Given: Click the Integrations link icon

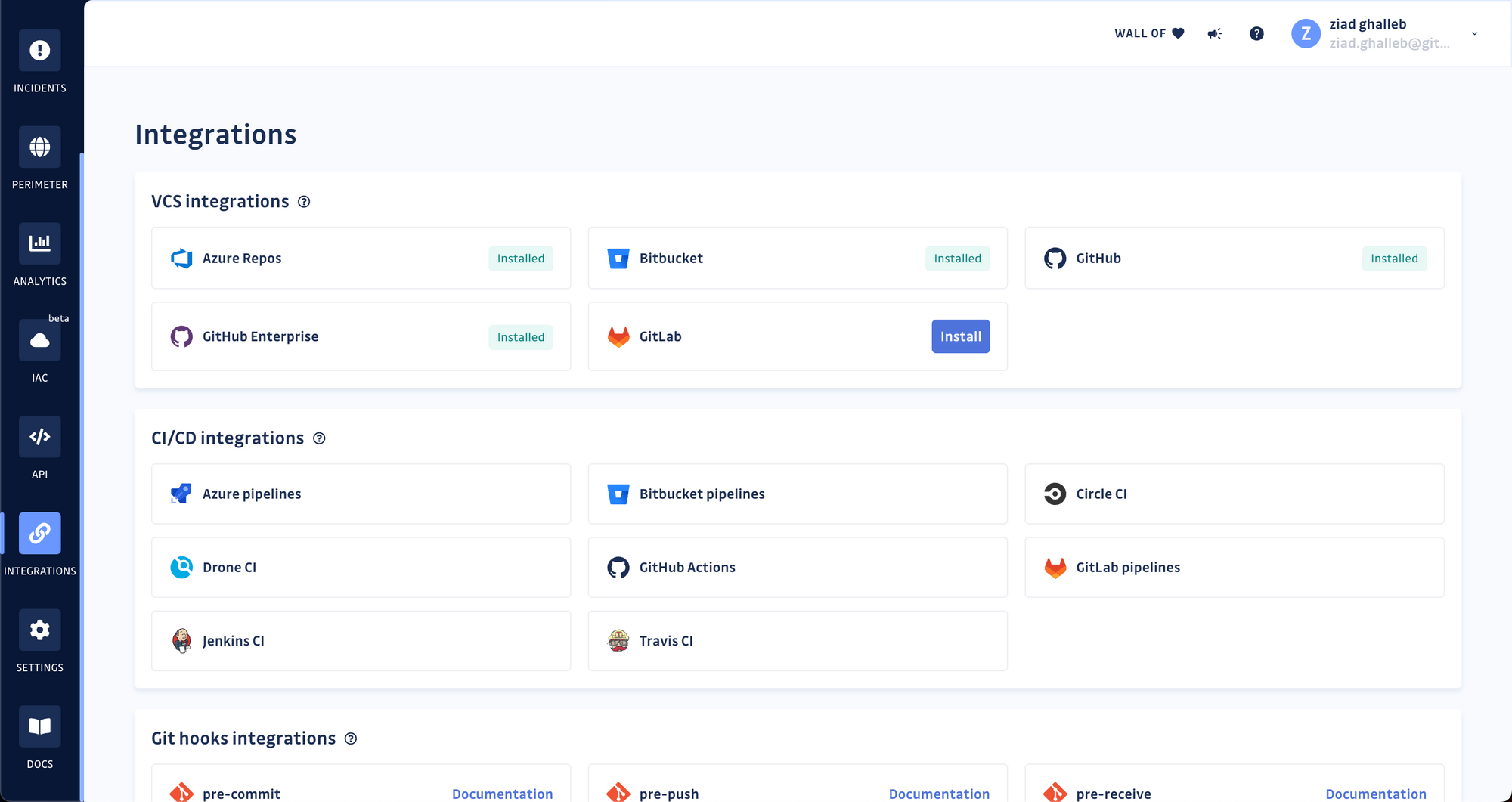Looking at the screenshot, I should click(x=39, y=534).
